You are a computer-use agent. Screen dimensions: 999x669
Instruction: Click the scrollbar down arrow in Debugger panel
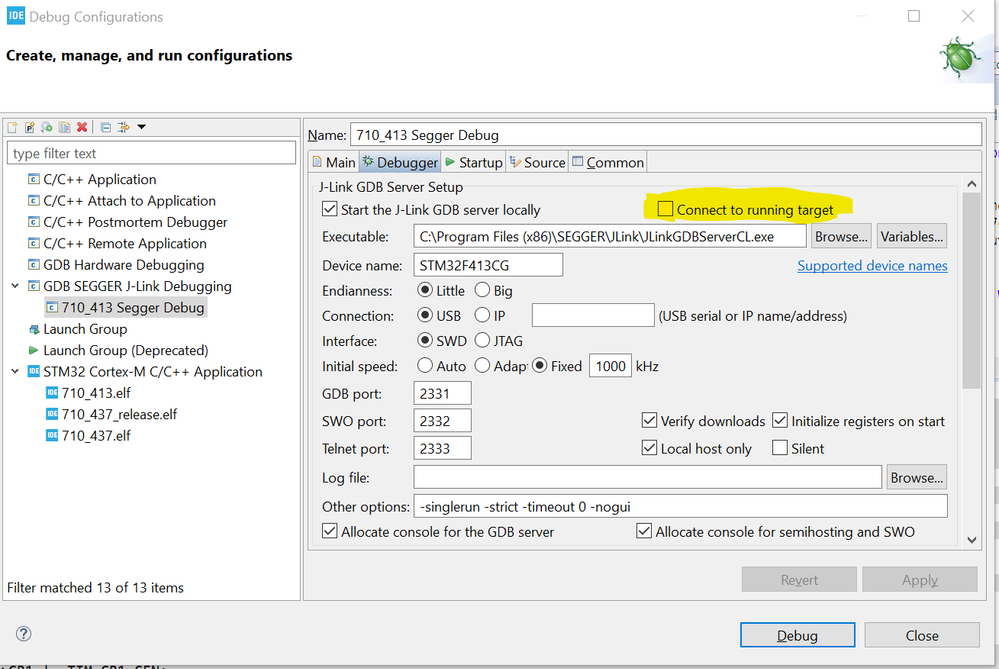(972, 540)
